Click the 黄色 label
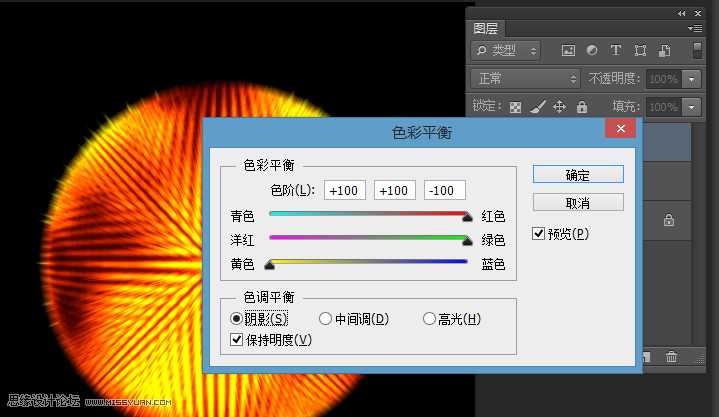 click(242, 264)
